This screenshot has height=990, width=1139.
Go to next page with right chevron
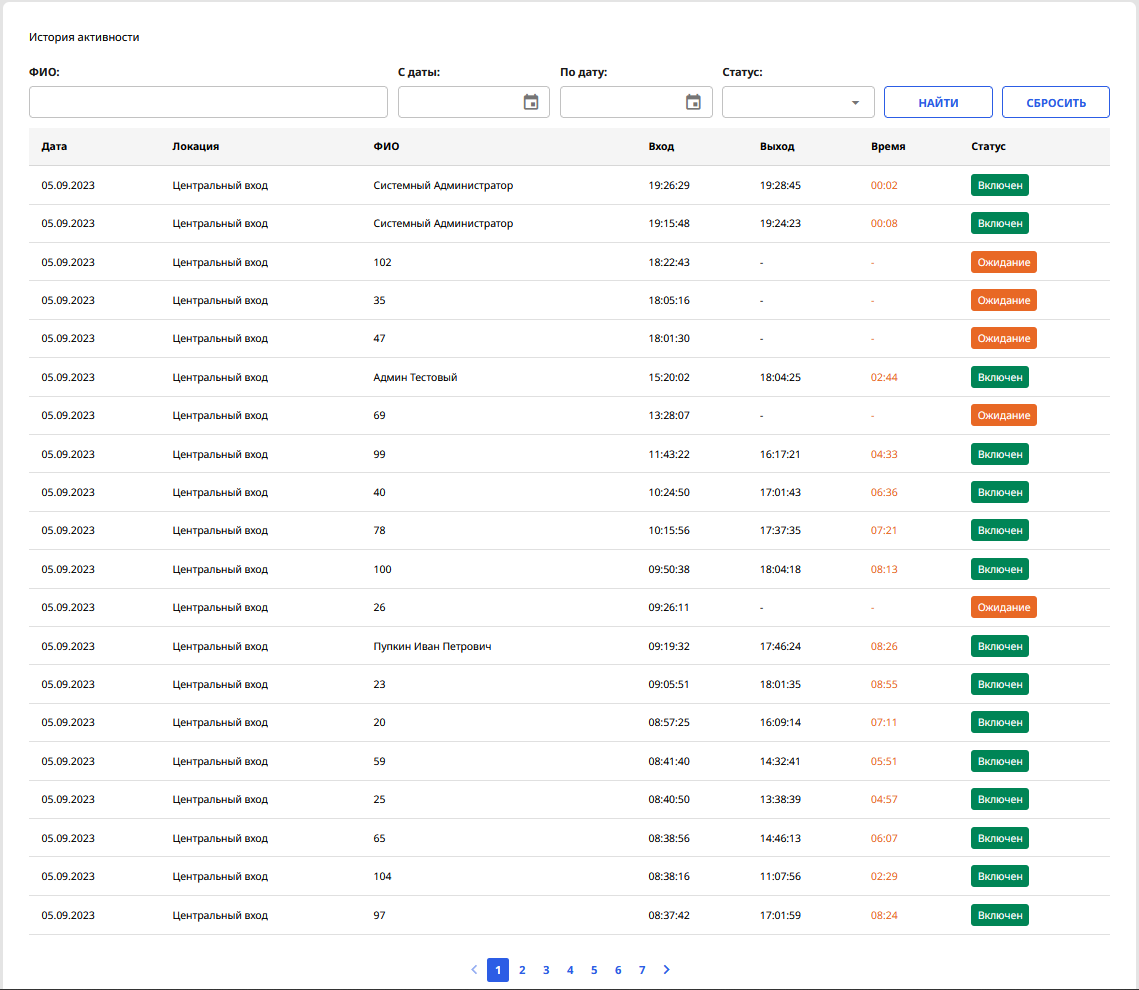[667, 970]
